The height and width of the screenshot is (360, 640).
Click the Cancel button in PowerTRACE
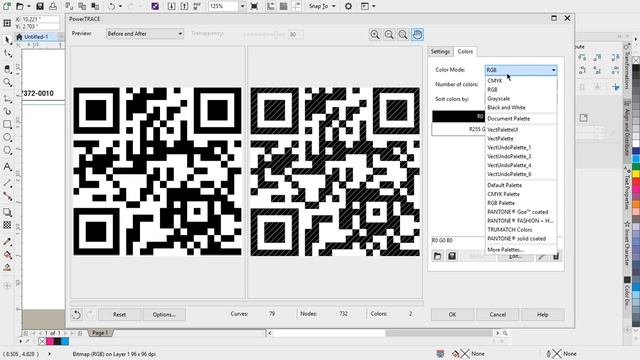point(498,315)
